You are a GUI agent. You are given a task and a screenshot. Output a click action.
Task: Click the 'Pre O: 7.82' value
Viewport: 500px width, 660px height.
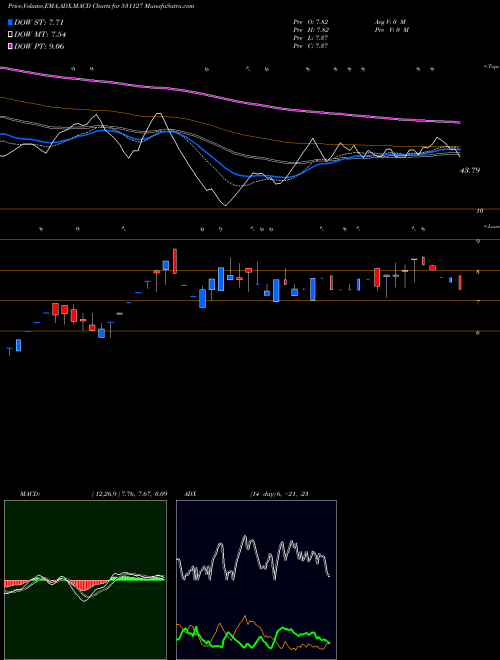[311, 22]
